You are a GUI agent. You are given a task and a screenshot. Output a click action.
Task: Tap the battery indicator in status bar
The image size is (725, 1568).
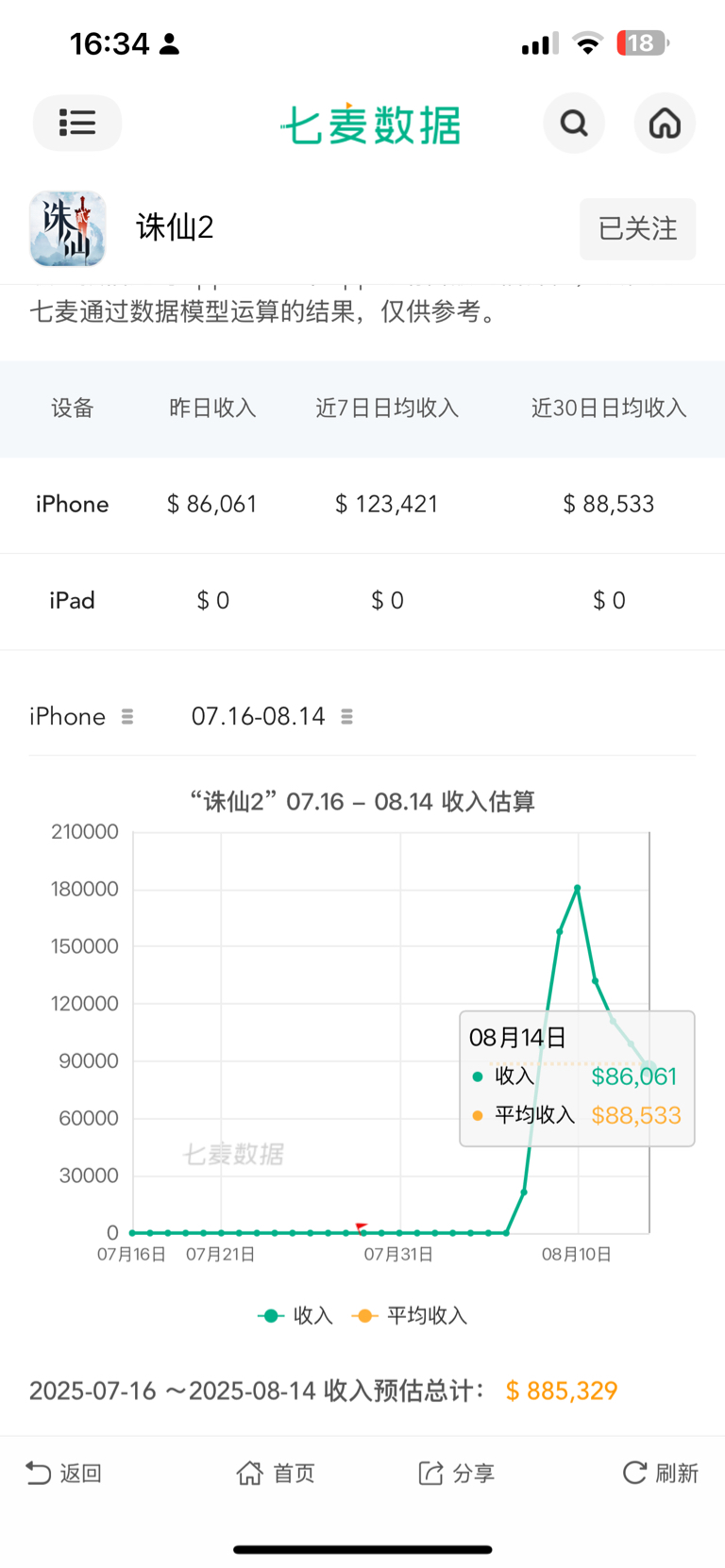coord(643,43)
